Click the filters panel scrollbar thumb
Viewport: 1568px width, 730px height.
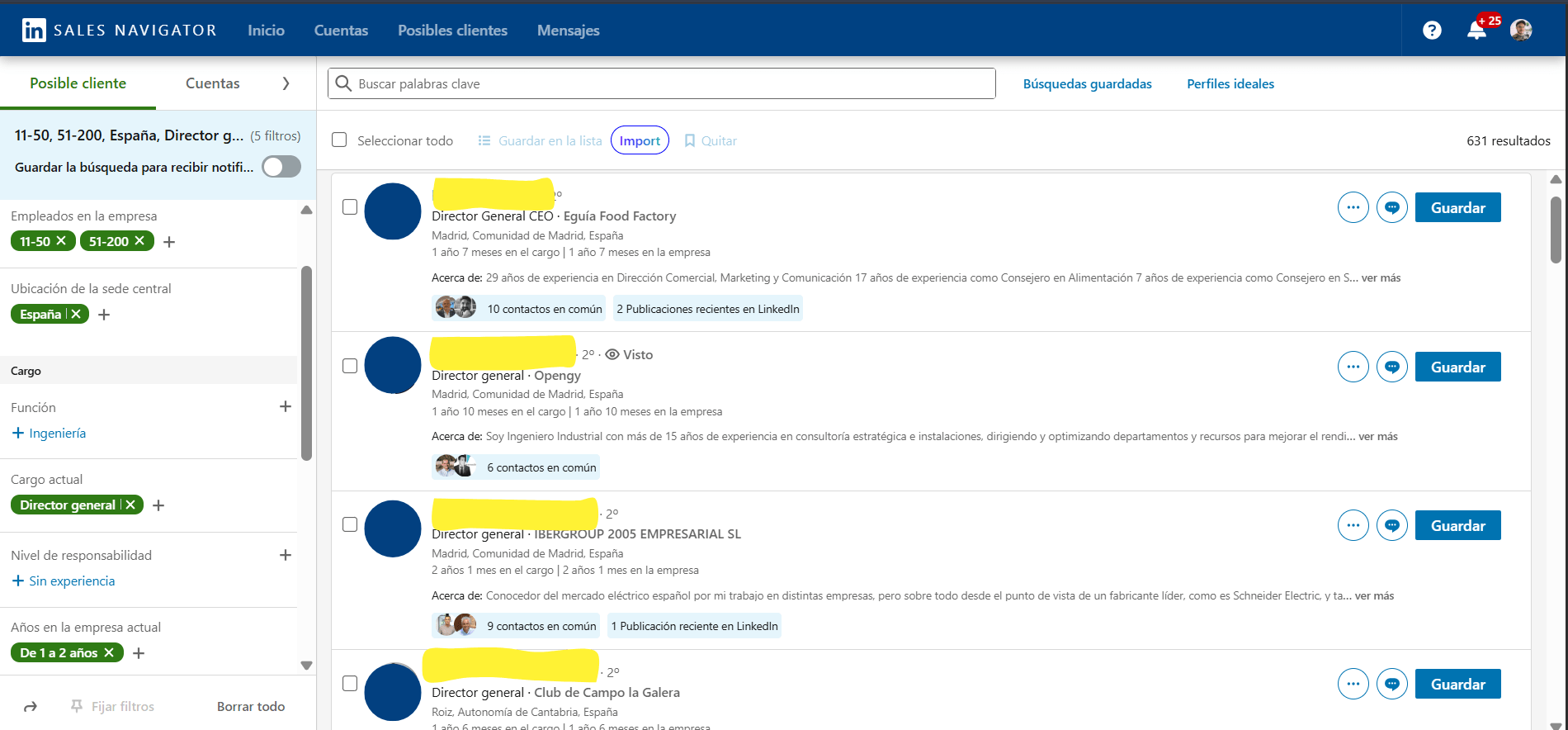point(306,363)
